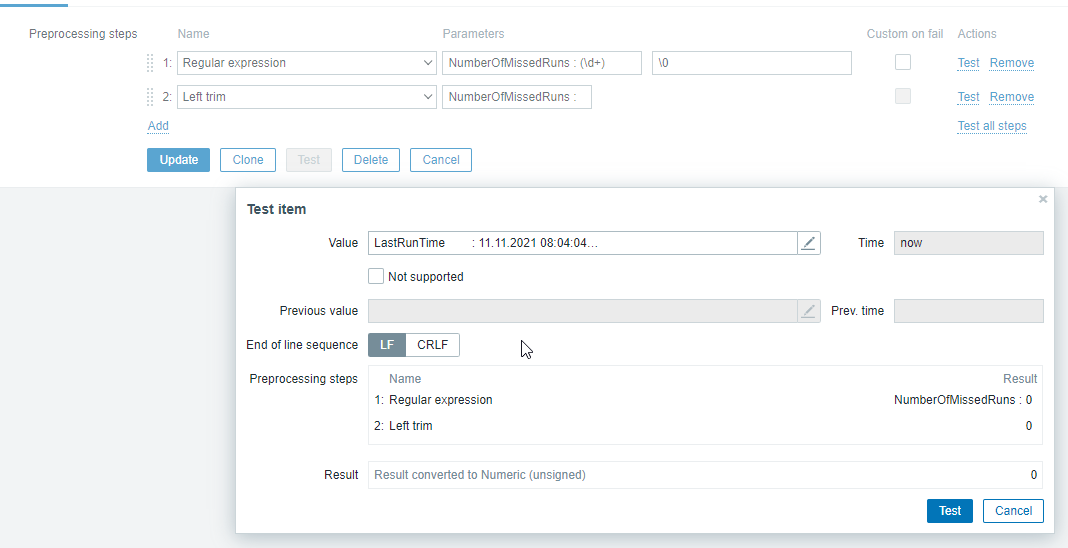
Task: Click pencil icon beside Previous value field
Action: (x=809, y=311)
